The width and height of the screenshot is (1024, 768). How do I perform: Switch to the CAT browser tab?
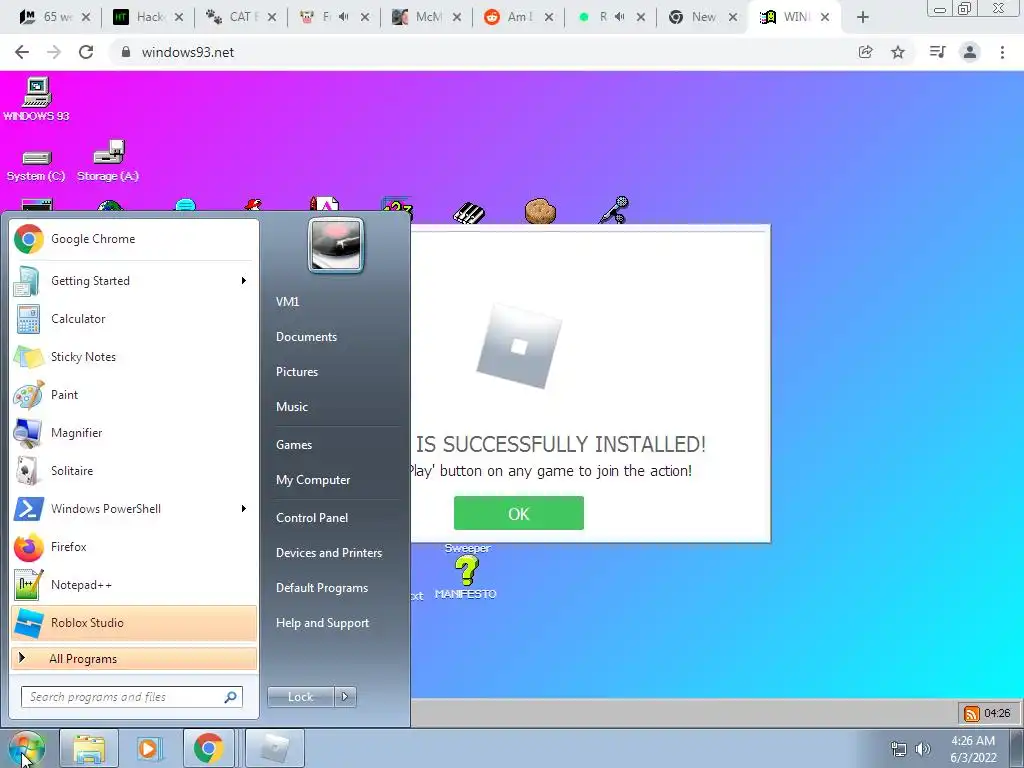pos(240,17)
